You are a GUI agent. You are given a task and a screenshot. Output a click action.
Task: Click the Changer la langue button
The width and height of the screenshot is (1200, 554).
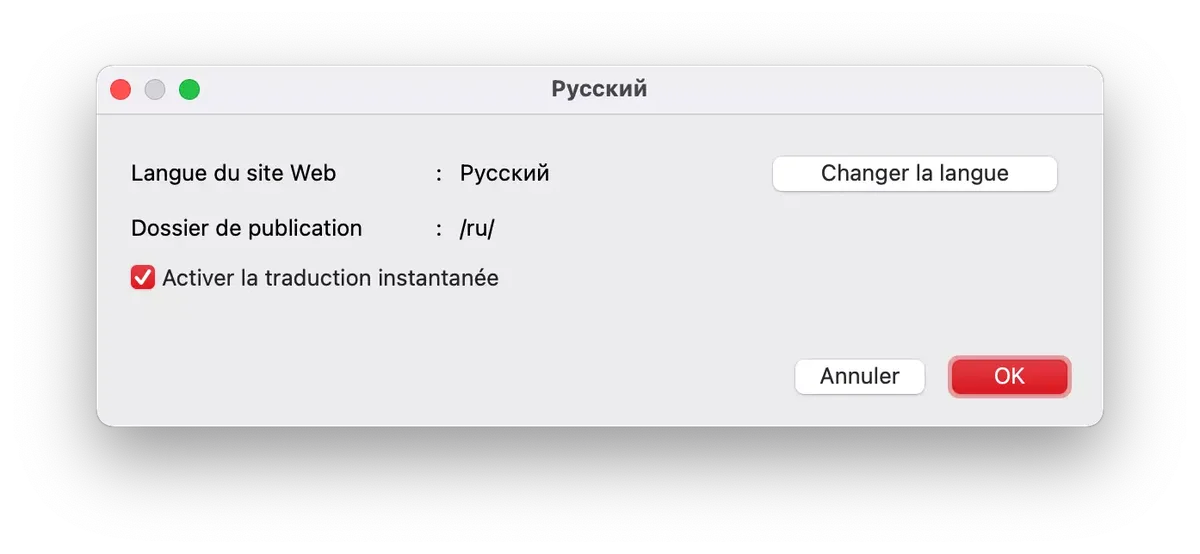[x=914, y=173]
